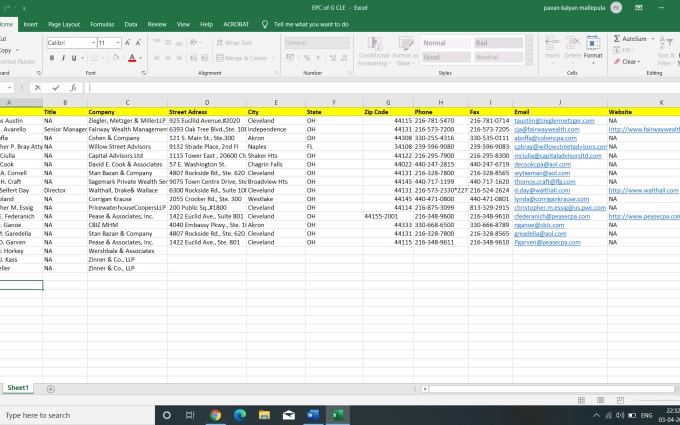Select the Sheet1 worksheet tab
This screenshot has height=425, width=680.
[x=18, y=388]
